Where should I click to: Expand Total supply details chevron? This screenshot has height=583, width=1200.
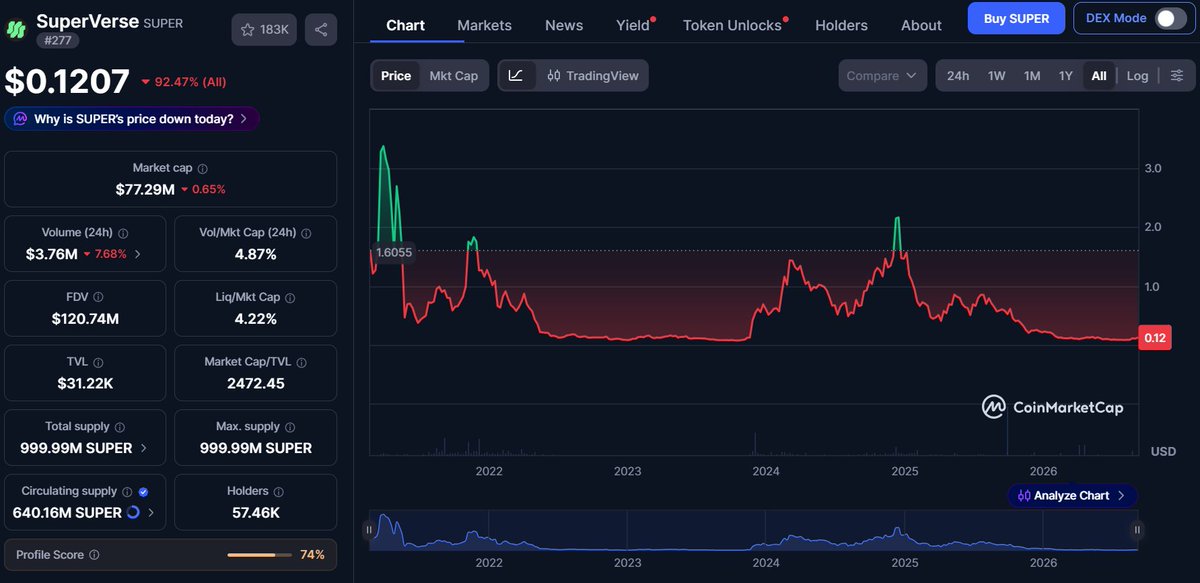coord(143,448)
